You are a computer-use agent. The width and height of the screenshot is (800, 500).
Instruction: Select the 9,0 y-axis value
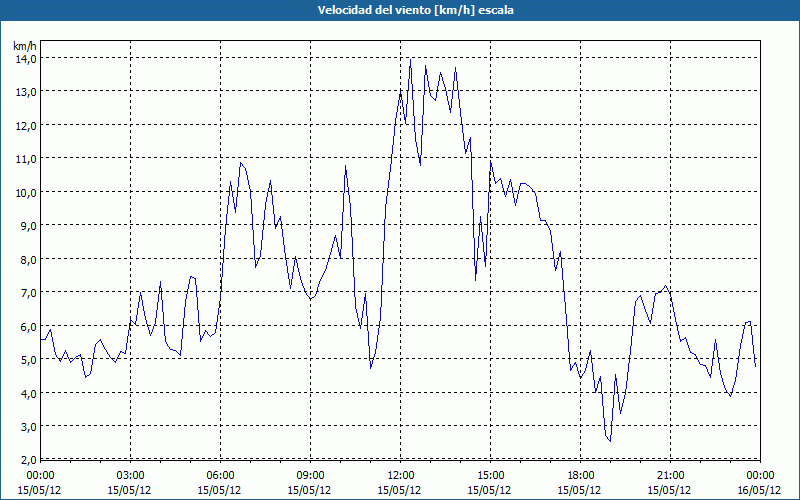(x=28, y=226)
